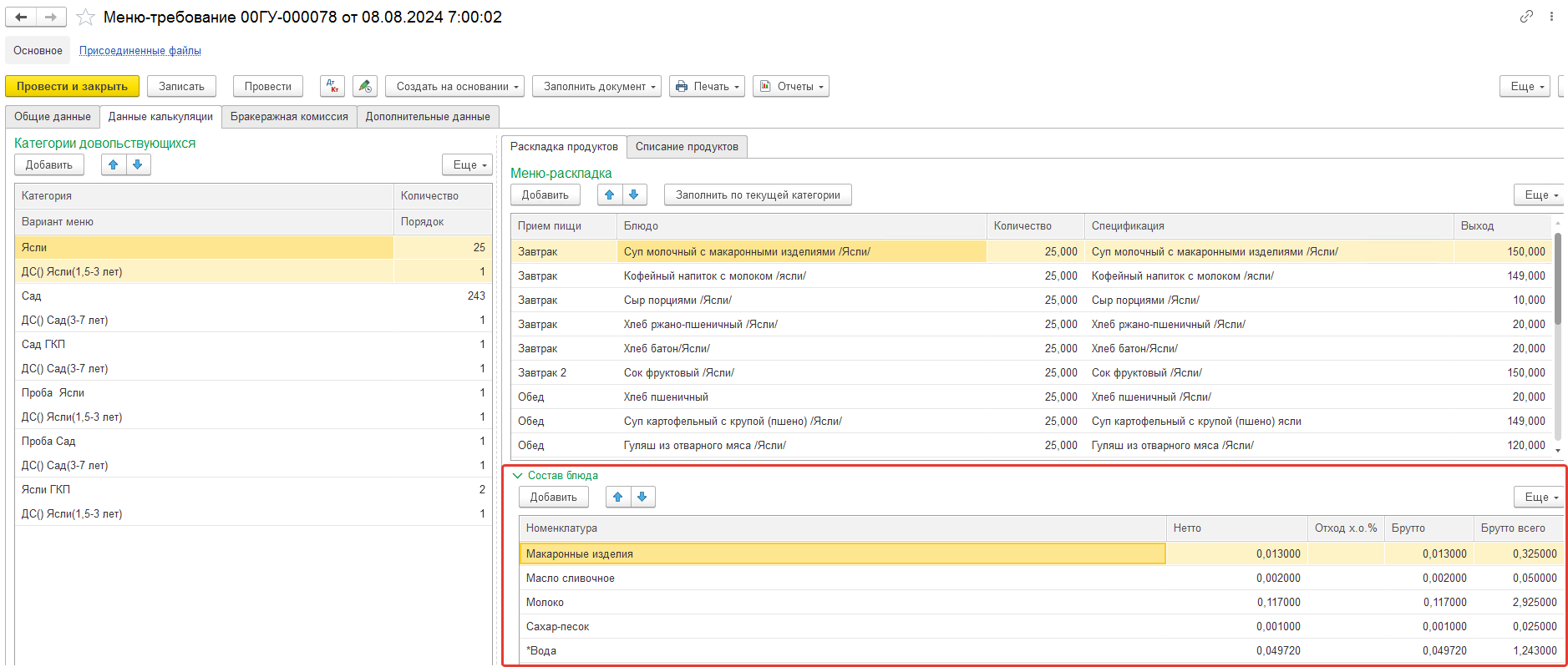The height and width of the screenshot is (667, 1568).
Task: Open the three-dot menu at top right
Action: point(1551,17)
